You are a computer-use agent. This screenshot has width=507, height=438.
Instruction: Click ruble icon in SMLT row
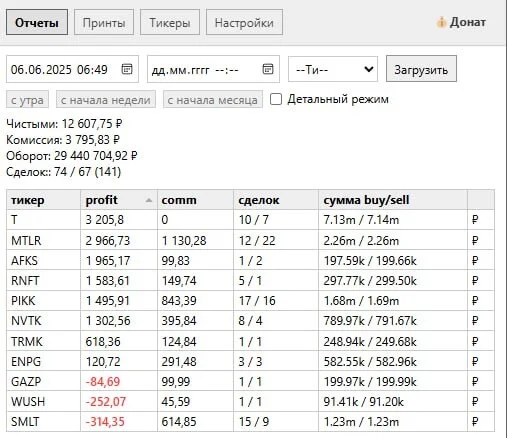tap(475, 422)
